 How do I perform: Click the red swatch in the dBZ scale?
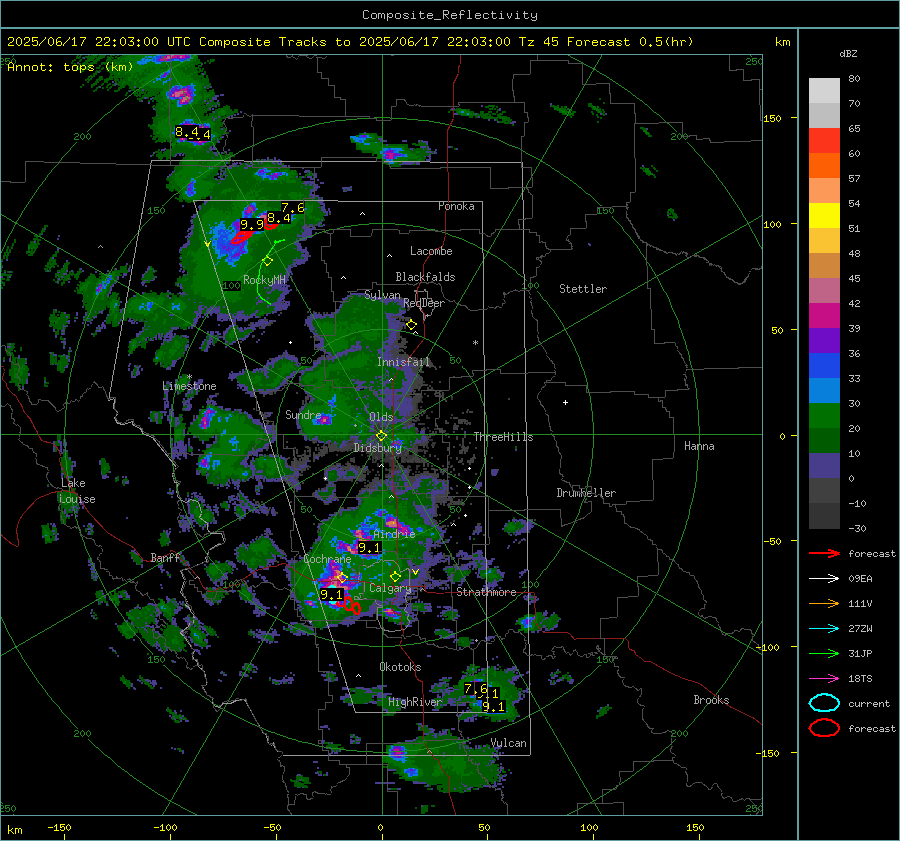pyautogui.click(x=824, y=141)
